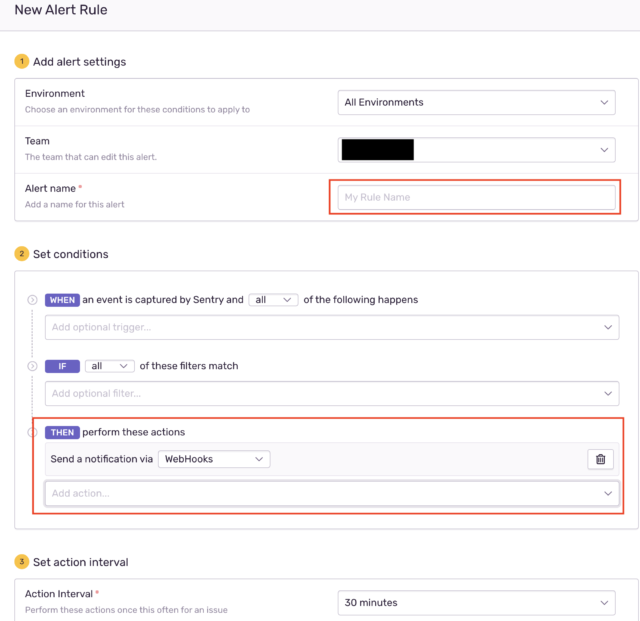Delete the WebHooks notification action via trash icon
This screenshot has height=621, width=640.
[x=600, y=459]
